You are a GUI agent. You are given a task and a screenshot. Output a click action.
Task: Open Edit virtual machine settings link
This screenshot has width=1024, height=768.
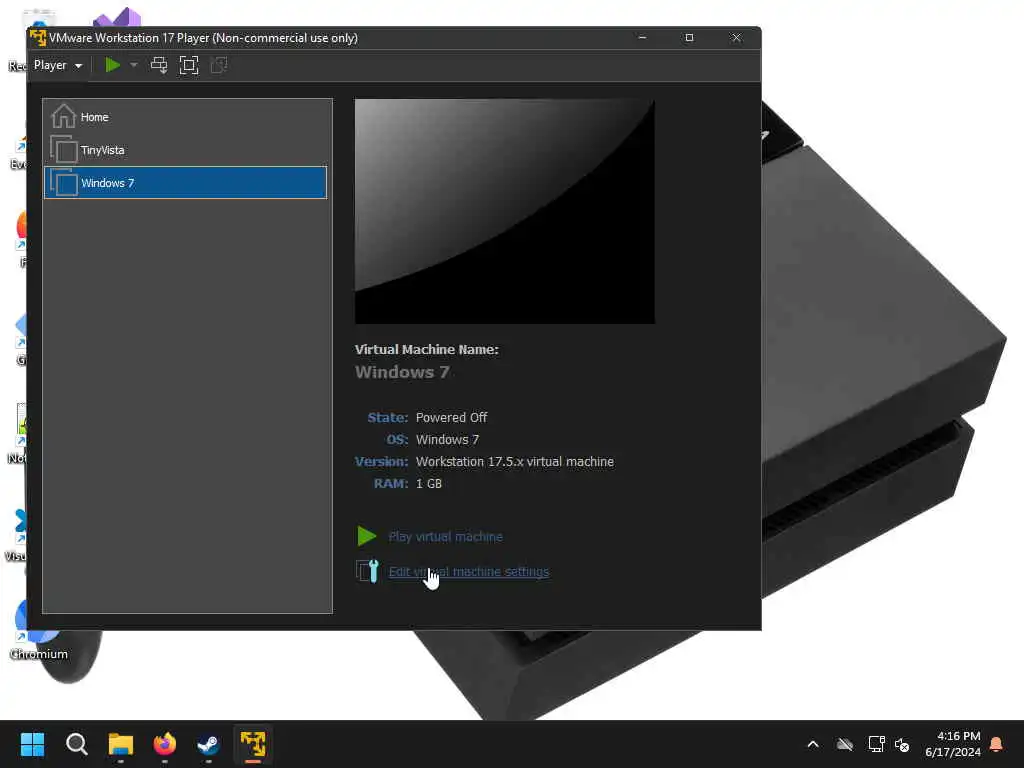[468, 571]
